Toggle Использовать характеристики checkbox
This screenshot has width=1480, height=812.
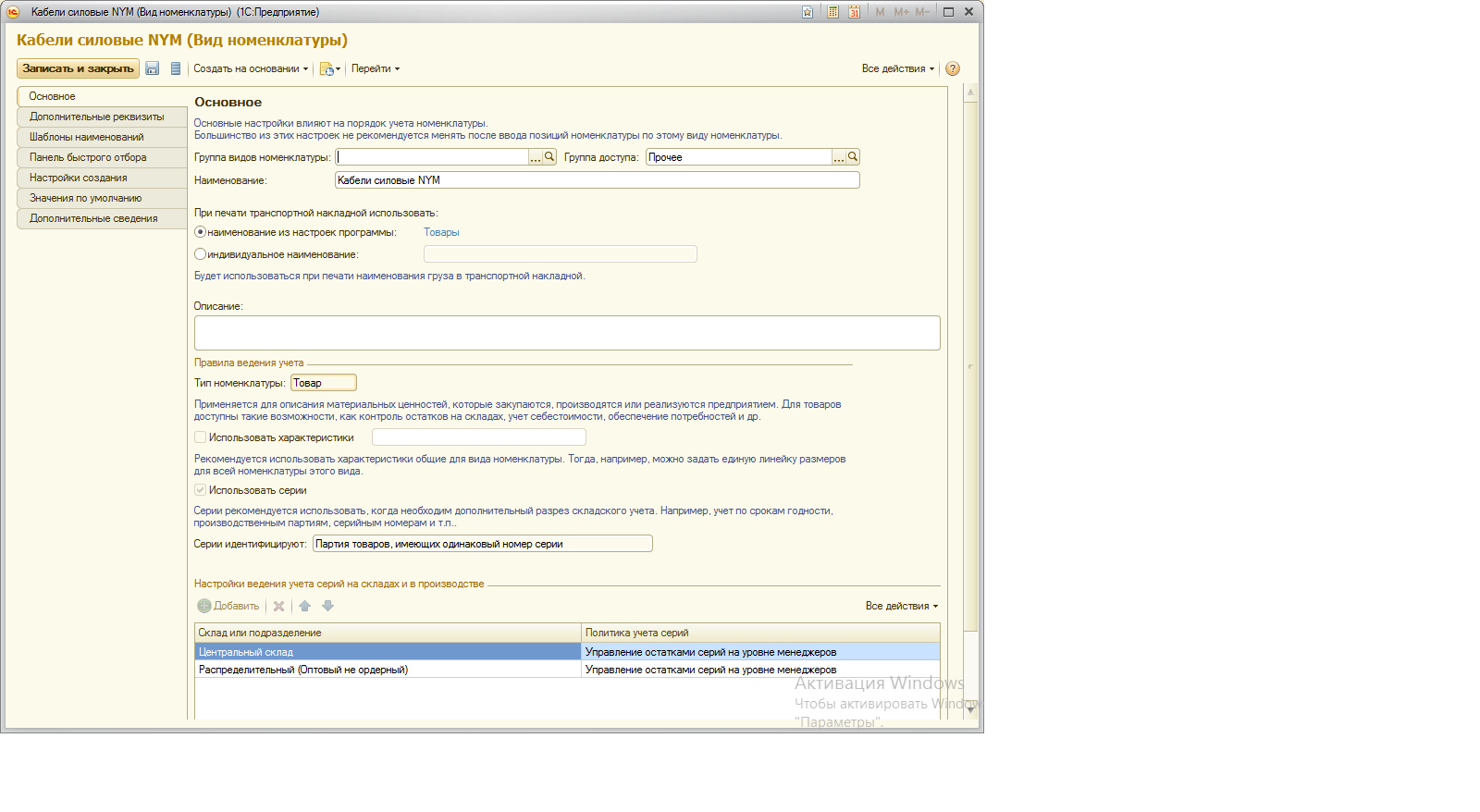tap(200, 437)
